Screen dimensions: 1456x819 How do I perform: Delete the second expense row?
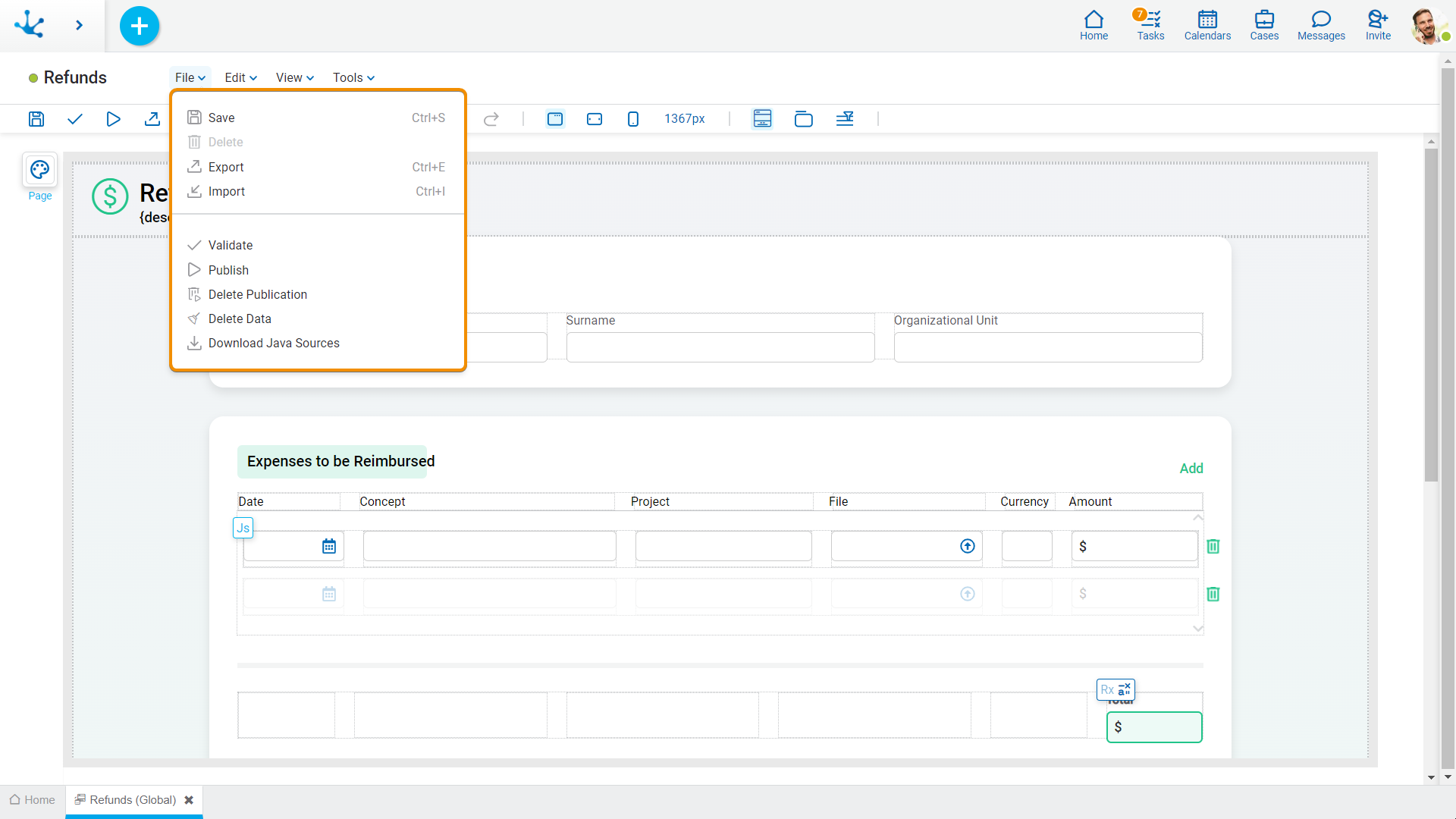tap(1213, 594)
